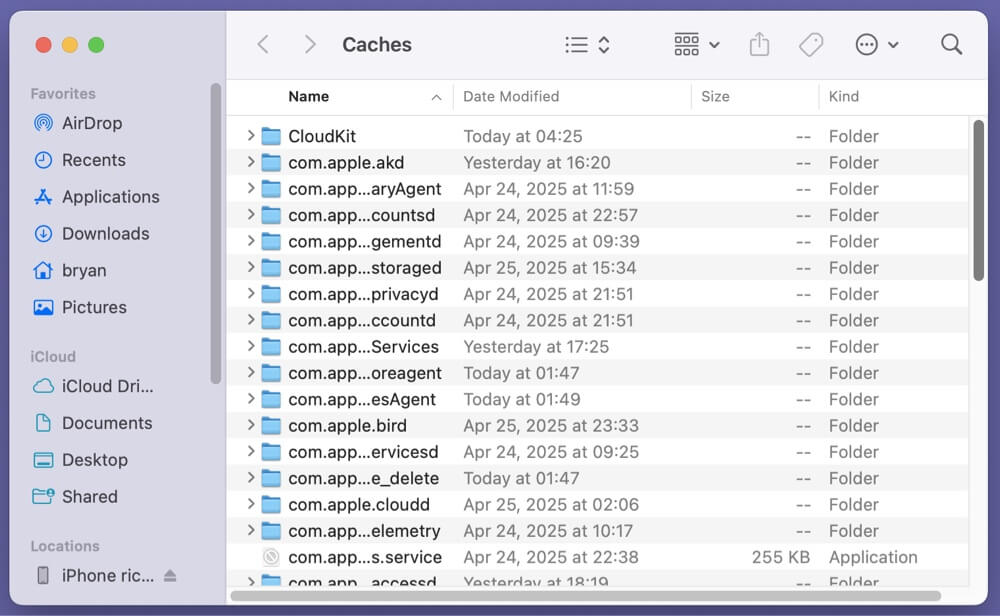Viewport: 1000px width, 616px height.
Task: Open the bryan home folder in the sidebar
Action: [85, 270]
